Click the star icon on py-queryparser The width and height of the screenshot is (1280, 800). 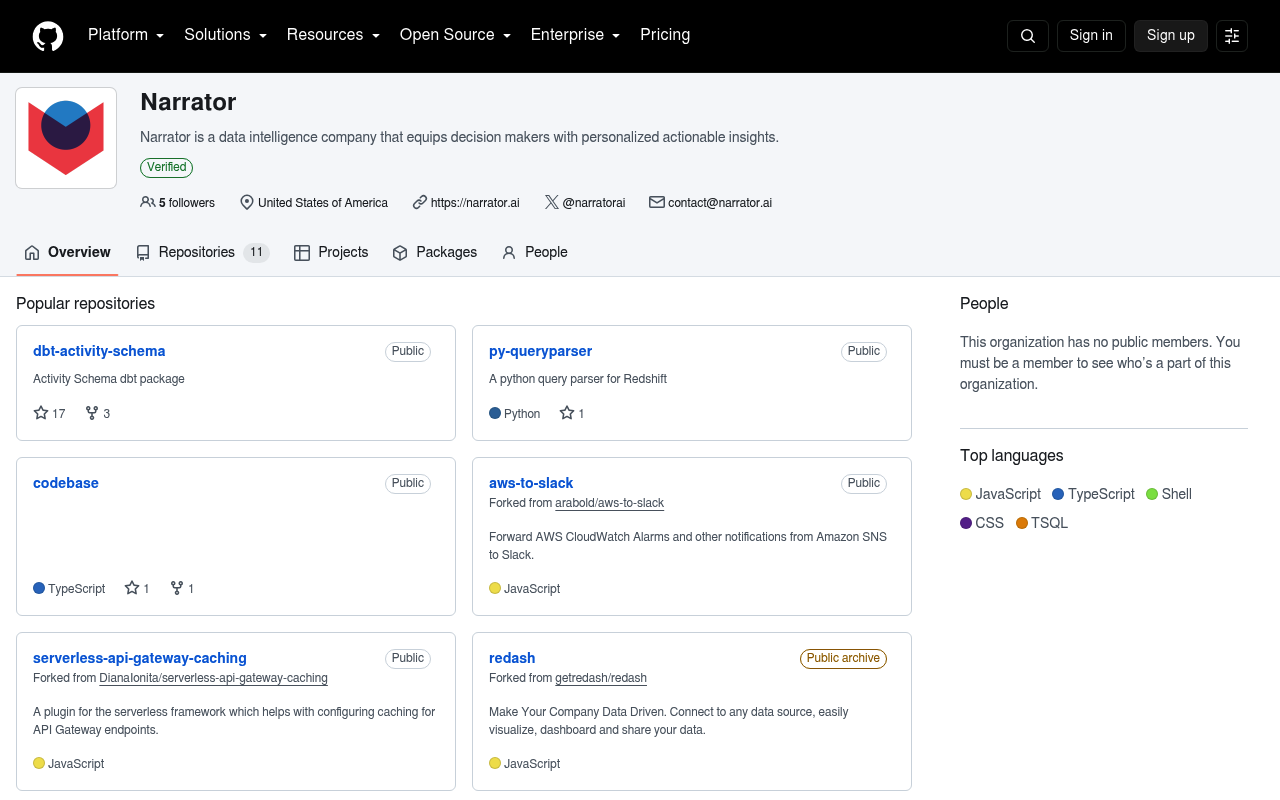[x=567, y=413]
